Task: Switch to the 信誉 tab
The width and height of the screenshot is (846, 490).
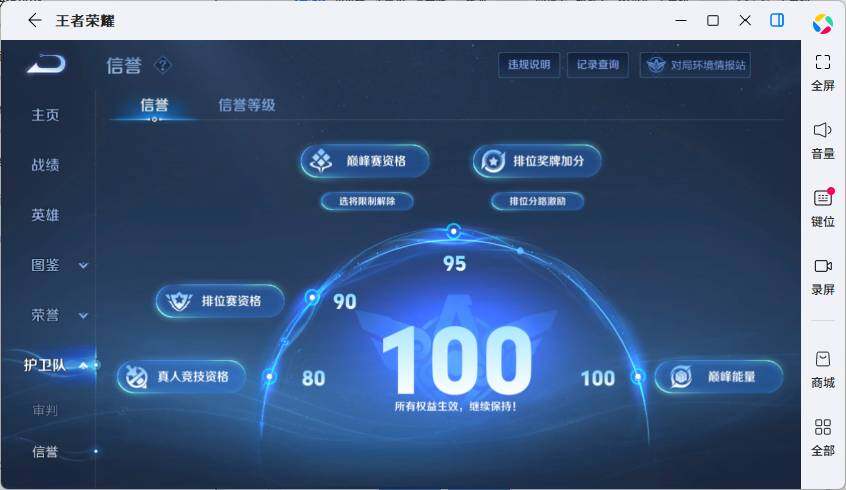Action: point(154,105)
